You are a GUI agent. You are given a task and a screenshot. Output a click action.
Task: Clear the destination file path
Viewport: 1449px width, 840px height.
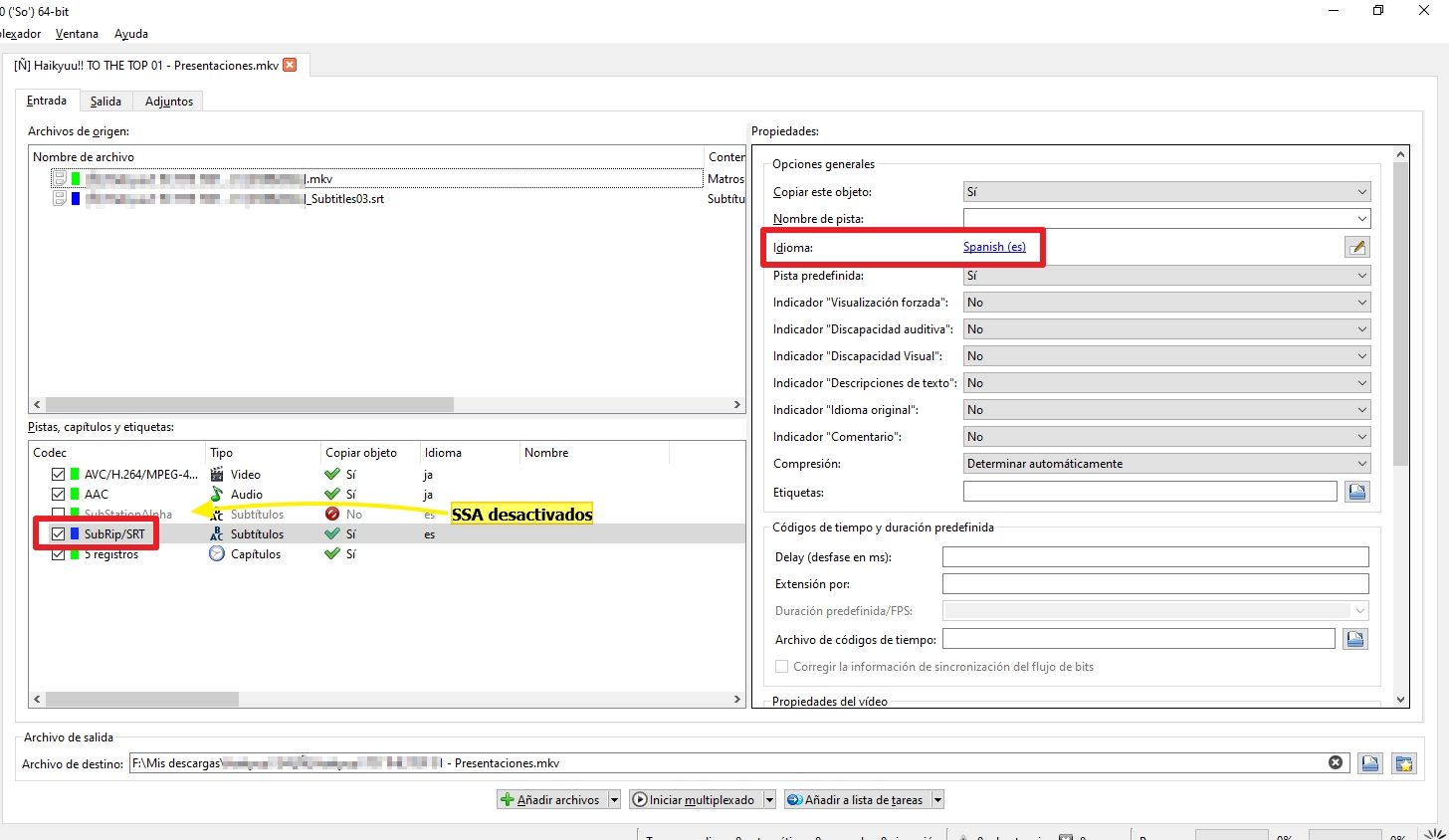[1336, 763]
